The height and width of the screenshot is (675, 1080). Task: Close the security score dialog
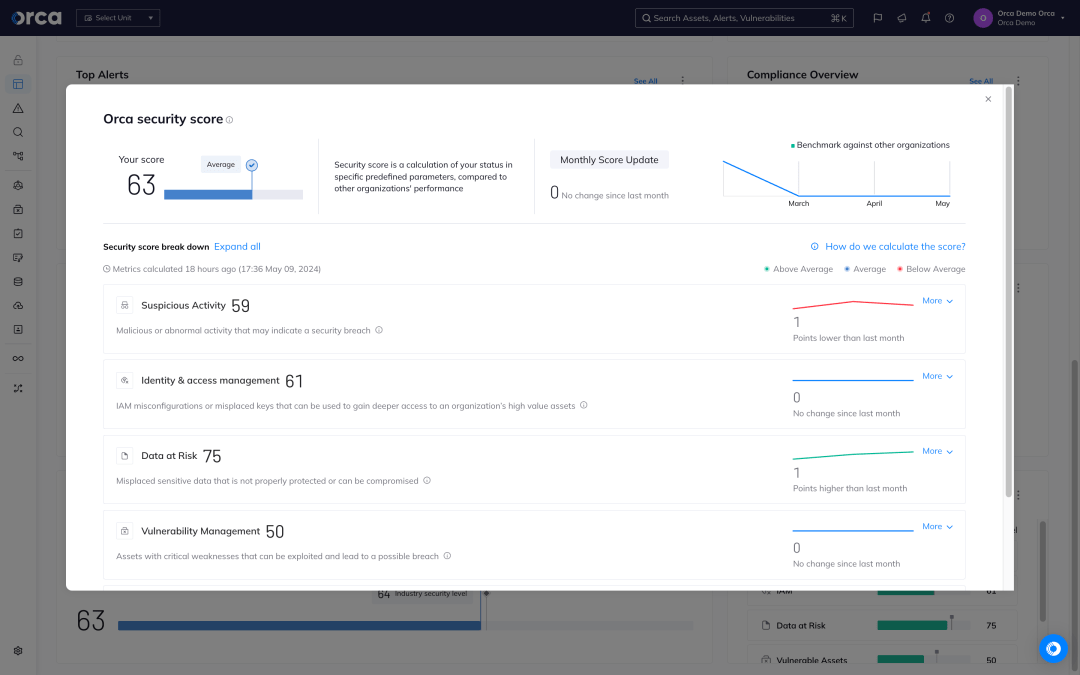[x=988, y=99]
